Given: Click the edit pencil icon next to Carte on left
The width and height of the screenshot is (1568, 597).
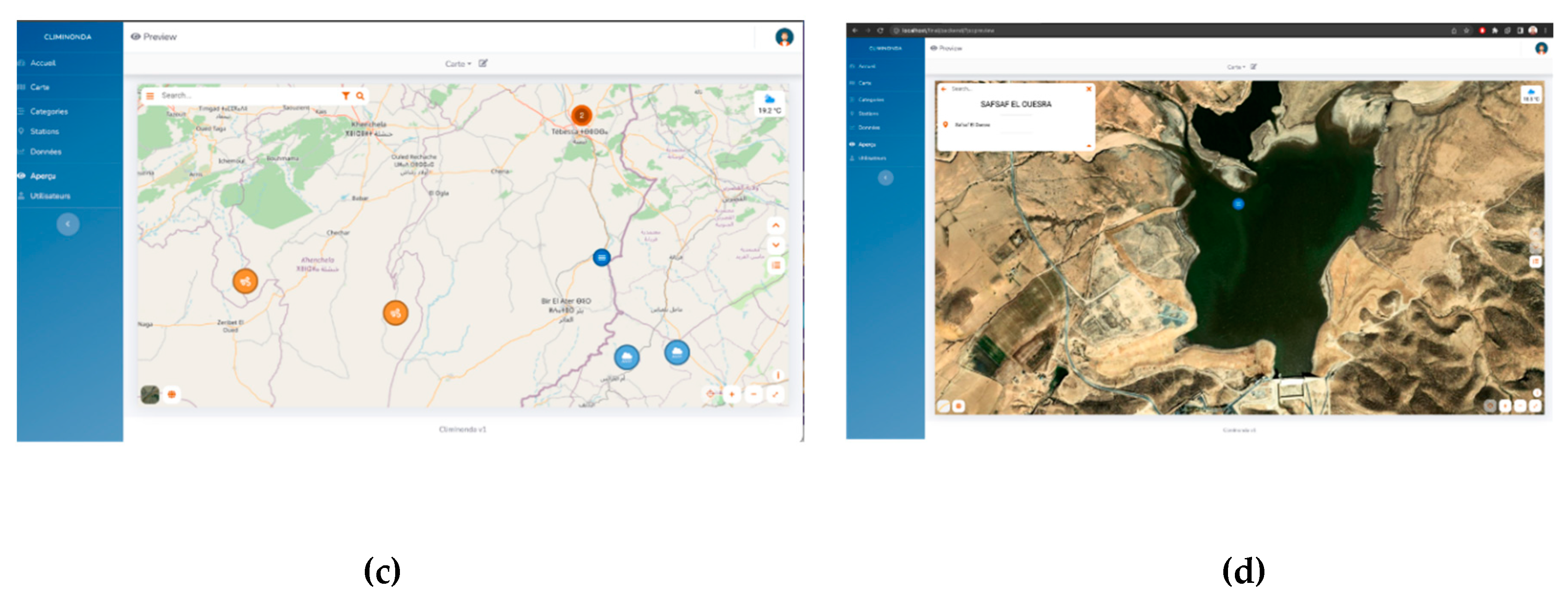Looking at the screenshot, I should point(483,63).
